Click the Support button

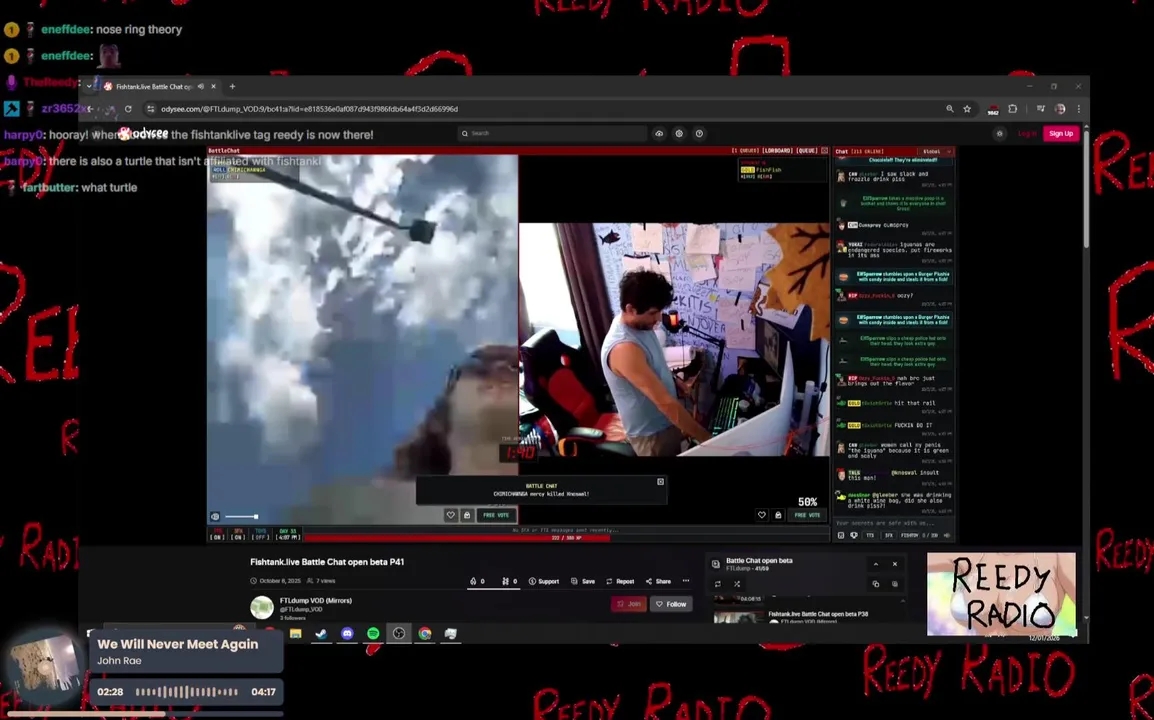click(543, 581)
